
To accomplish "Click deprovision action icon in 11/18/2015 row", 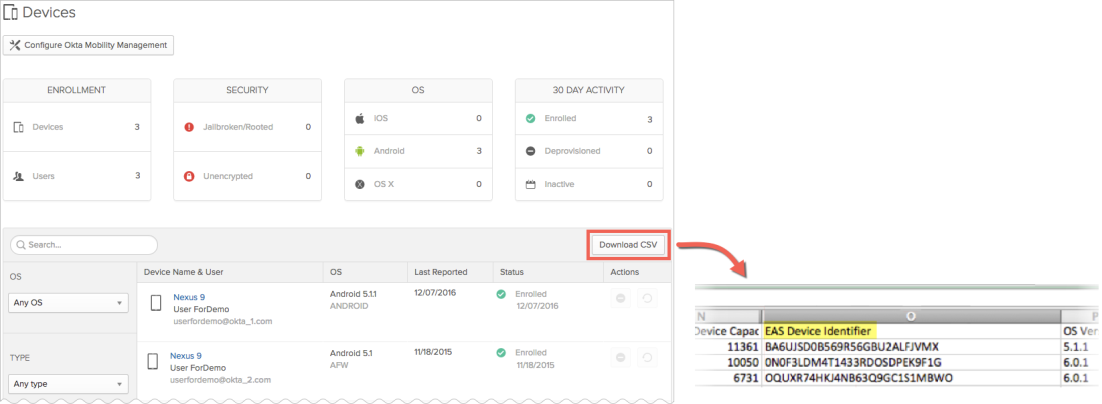I will pos(621,358).
